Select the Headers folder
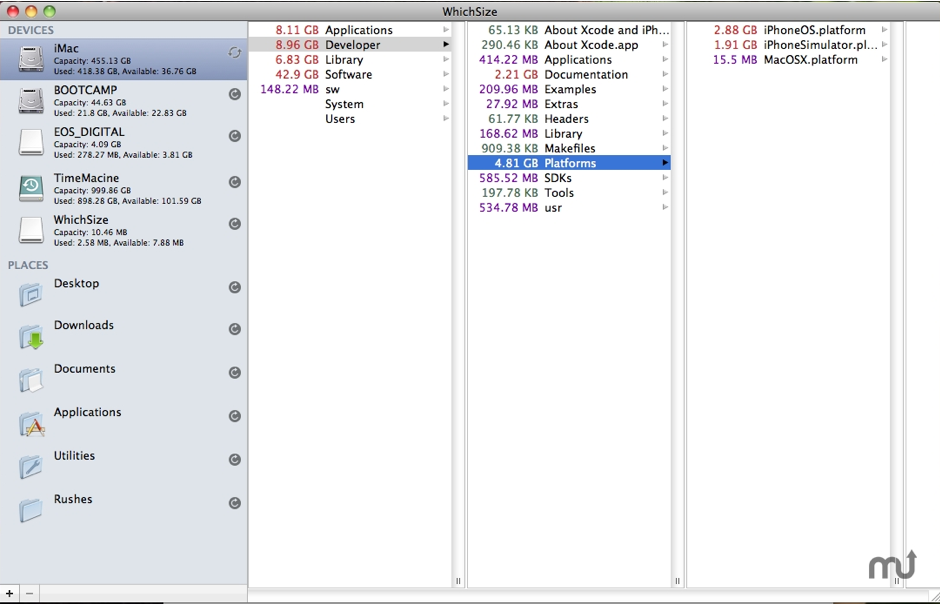 pos(569,119)
